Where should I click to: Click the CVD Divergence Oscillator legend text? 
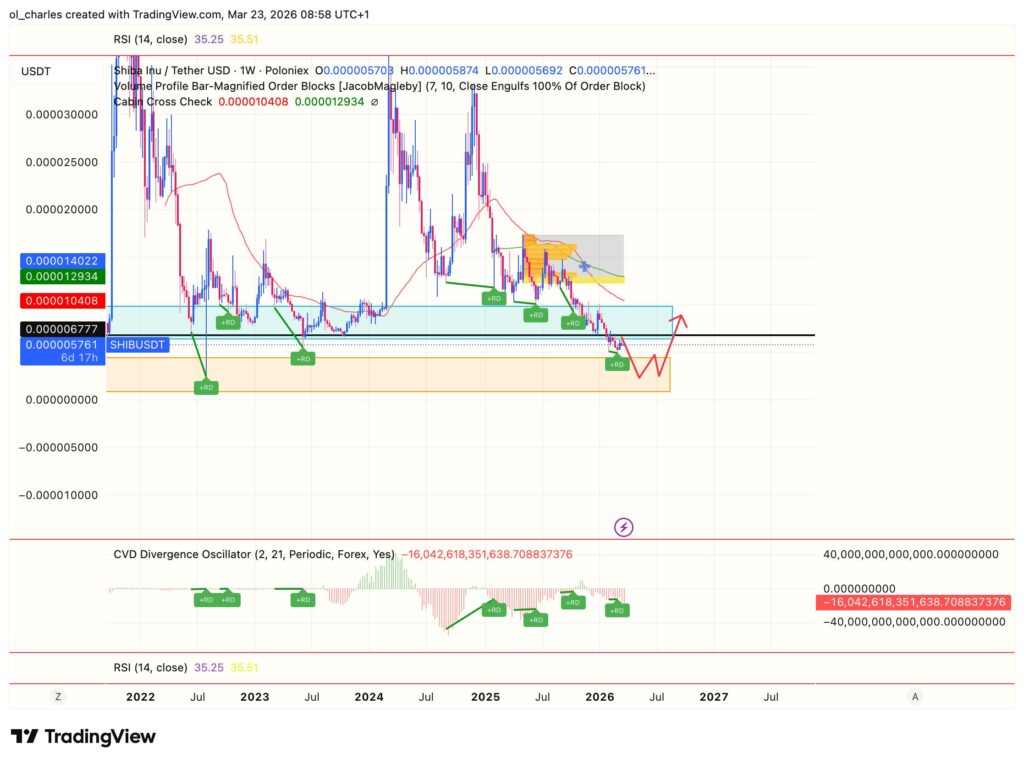[x=253, y=553]
